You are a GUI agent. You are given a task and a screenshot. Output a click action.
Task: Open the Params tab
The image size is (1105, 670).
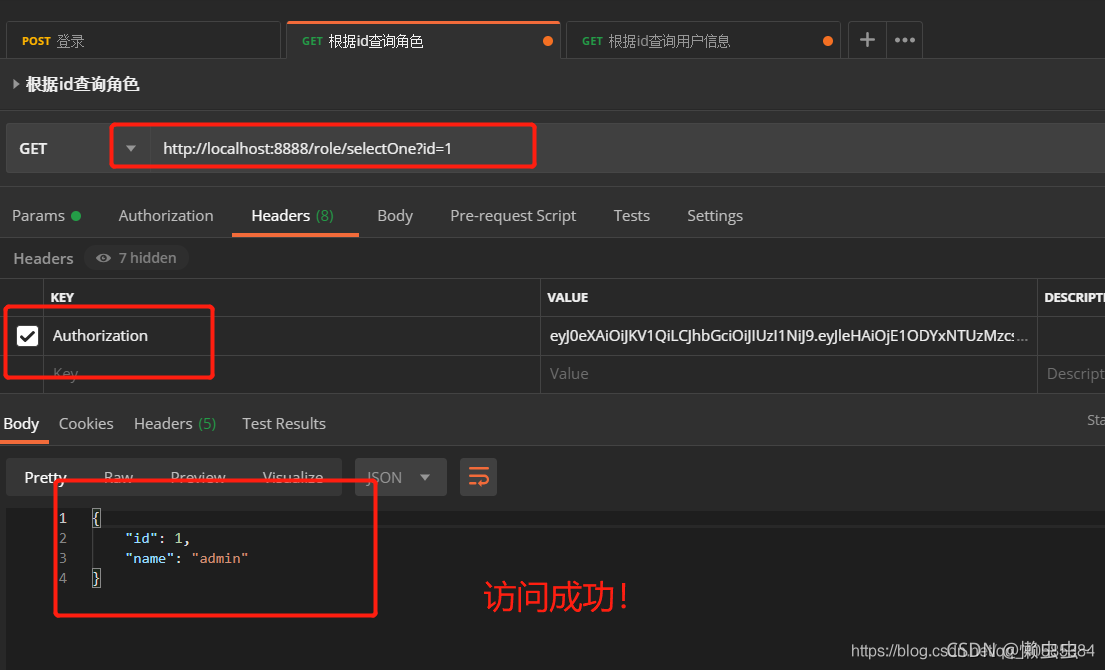[46, 216]
